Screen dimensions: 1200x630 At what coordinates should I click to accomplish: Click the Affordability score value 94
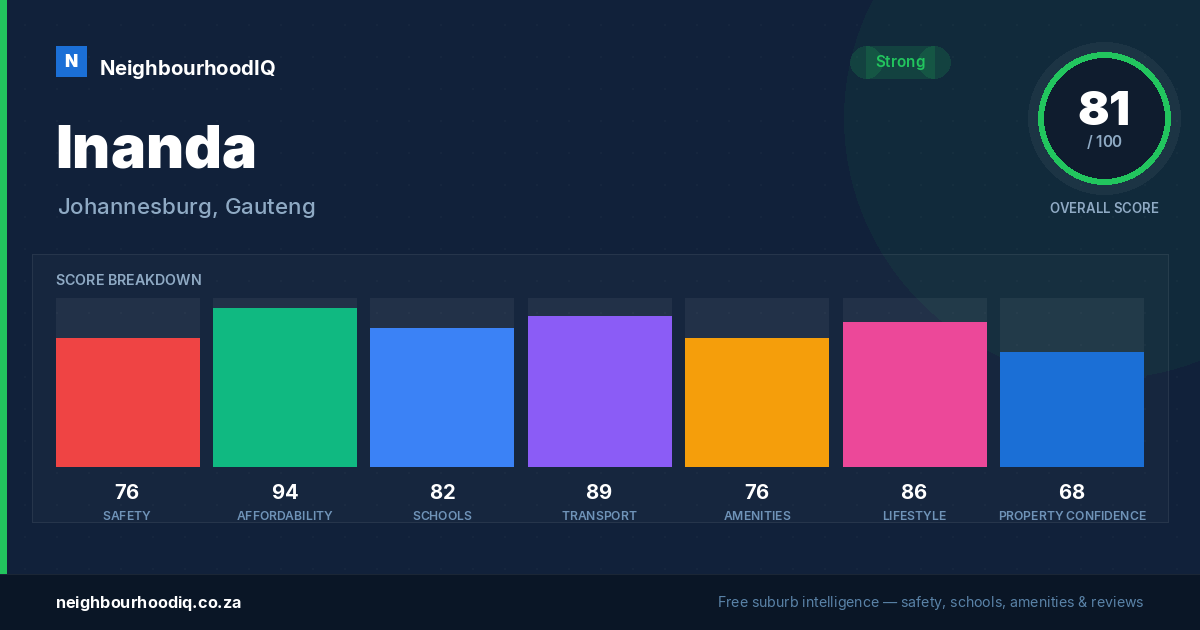point(285,492)
